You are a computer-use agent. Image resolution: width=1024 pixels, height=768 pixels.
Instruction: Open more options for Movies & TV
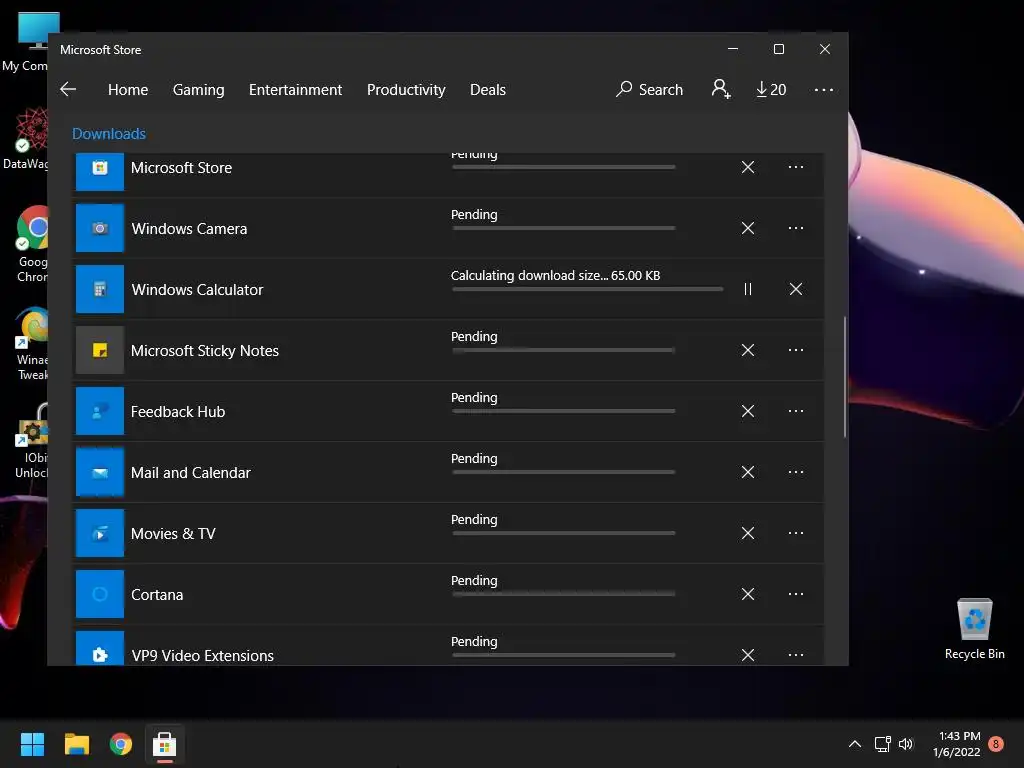point(795,533)
